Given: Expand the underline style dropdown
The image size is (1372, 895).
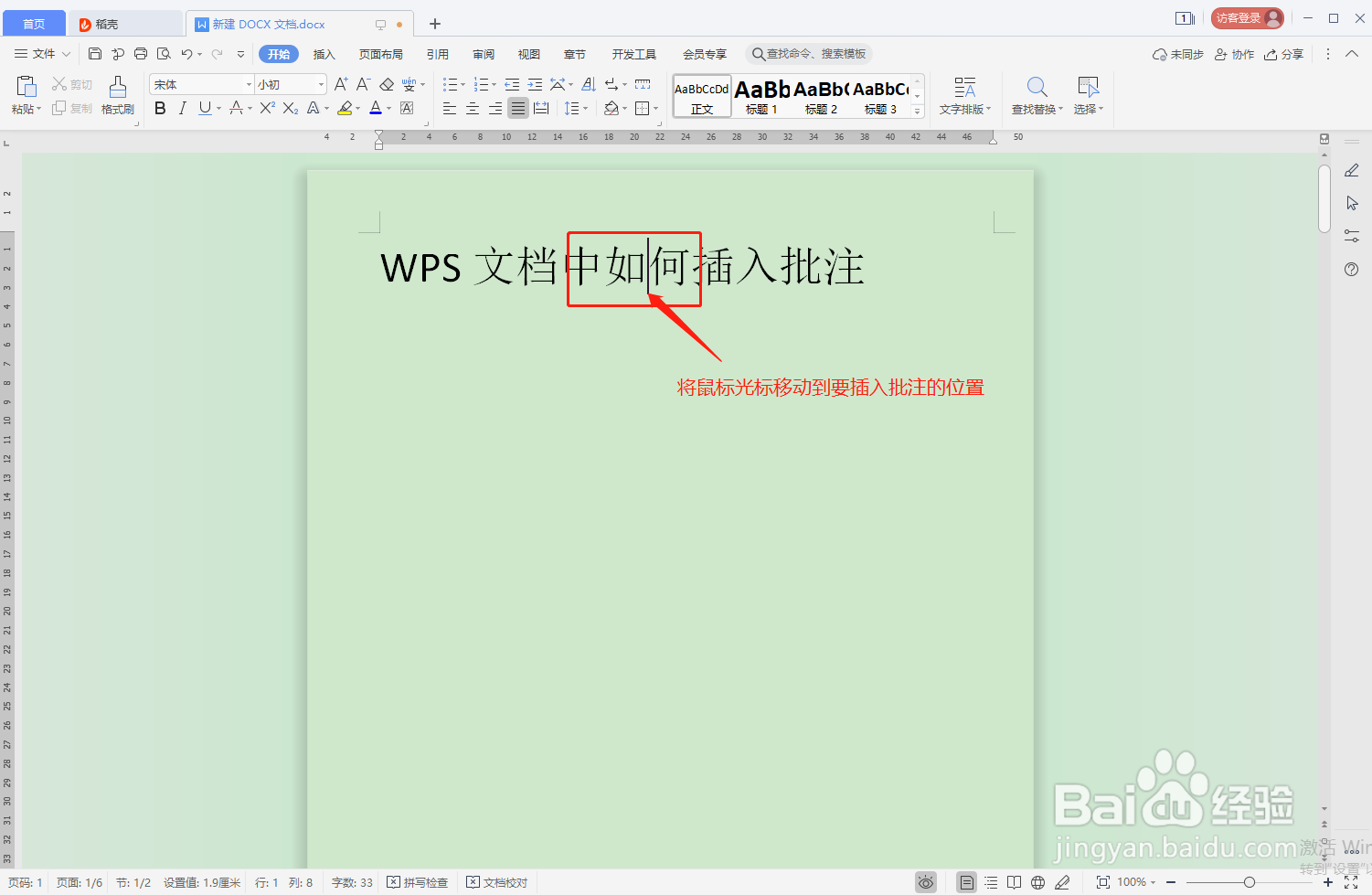Looking at the screenshot, I should 219,109.
